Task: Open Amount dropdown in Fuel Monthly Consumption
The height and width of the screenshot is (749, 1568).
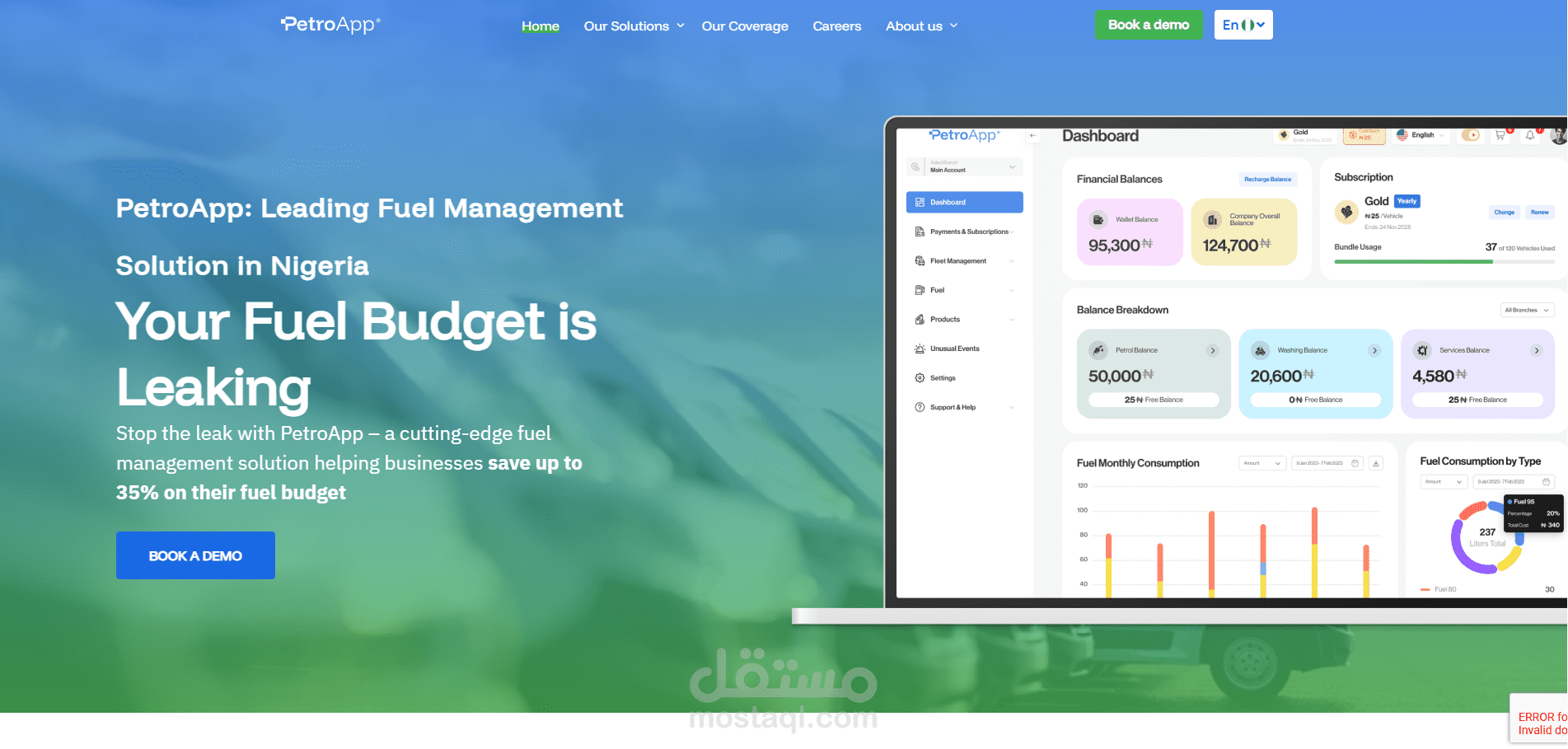Action: 1262,463
